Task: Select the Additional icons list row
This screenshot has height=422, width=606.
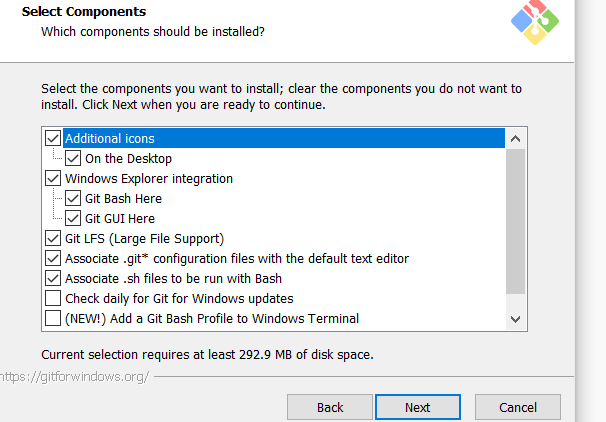Action: point(280,138)
